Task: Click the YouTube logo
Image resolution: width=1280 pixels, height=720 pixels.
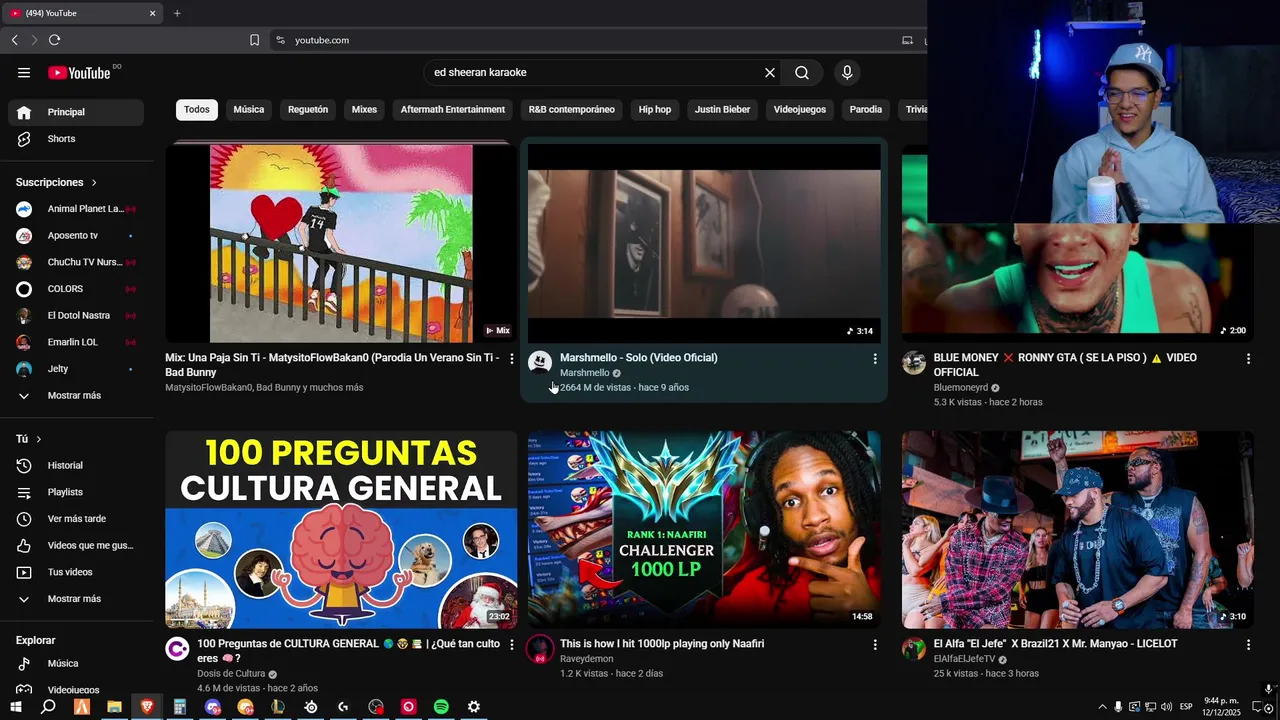Action: 79,72
